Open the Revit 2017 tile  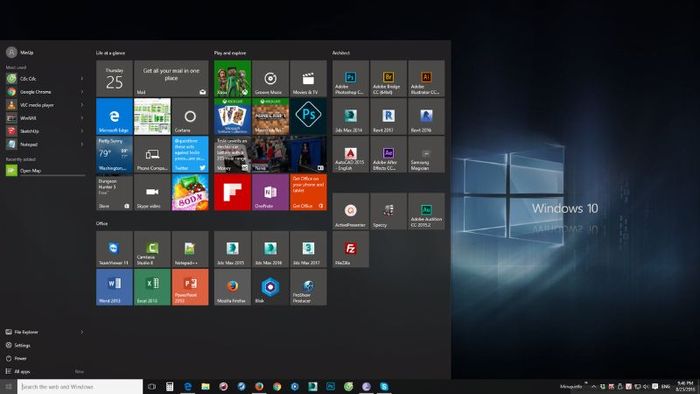pyautogui.click(x=388, y=116)
